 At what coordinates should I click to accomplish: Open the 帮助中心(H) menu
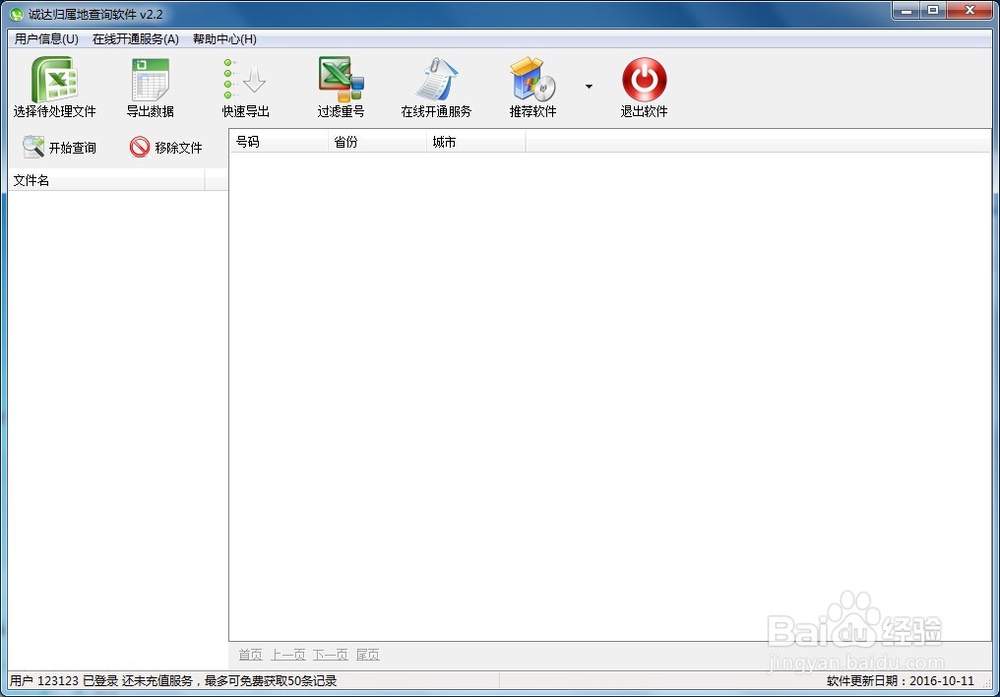(224, 39)
